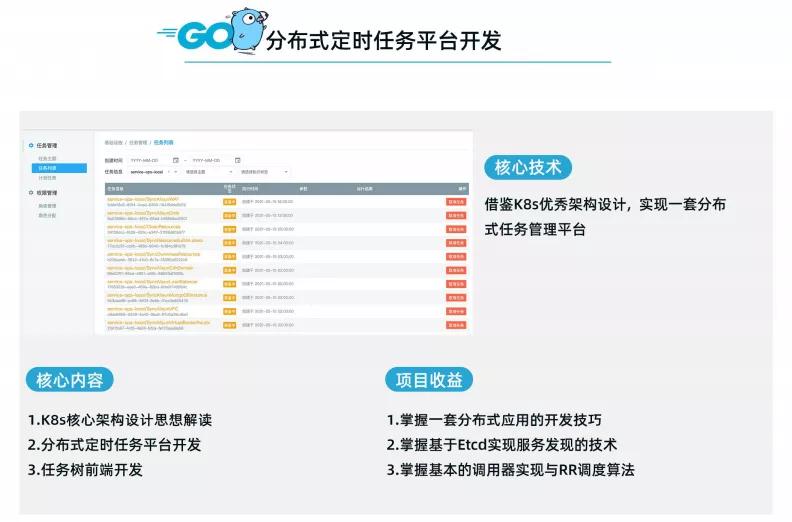Image resolution: width=792 pixels, height=522 pixels.
Task: Expand the execution status filter dropdown
Action: [264, 171]
